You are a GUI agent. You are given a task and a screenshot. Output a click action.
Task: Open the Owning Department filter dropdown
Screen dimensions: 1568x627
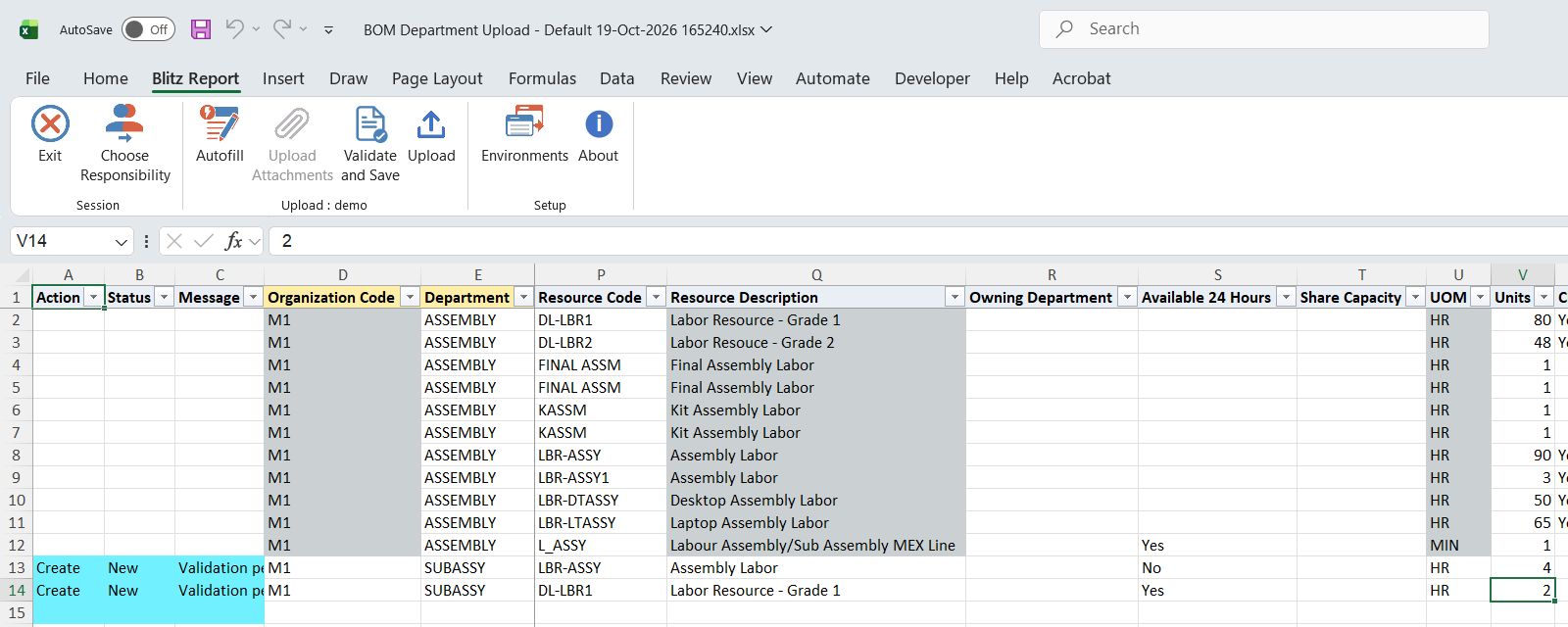(1127, 297)
